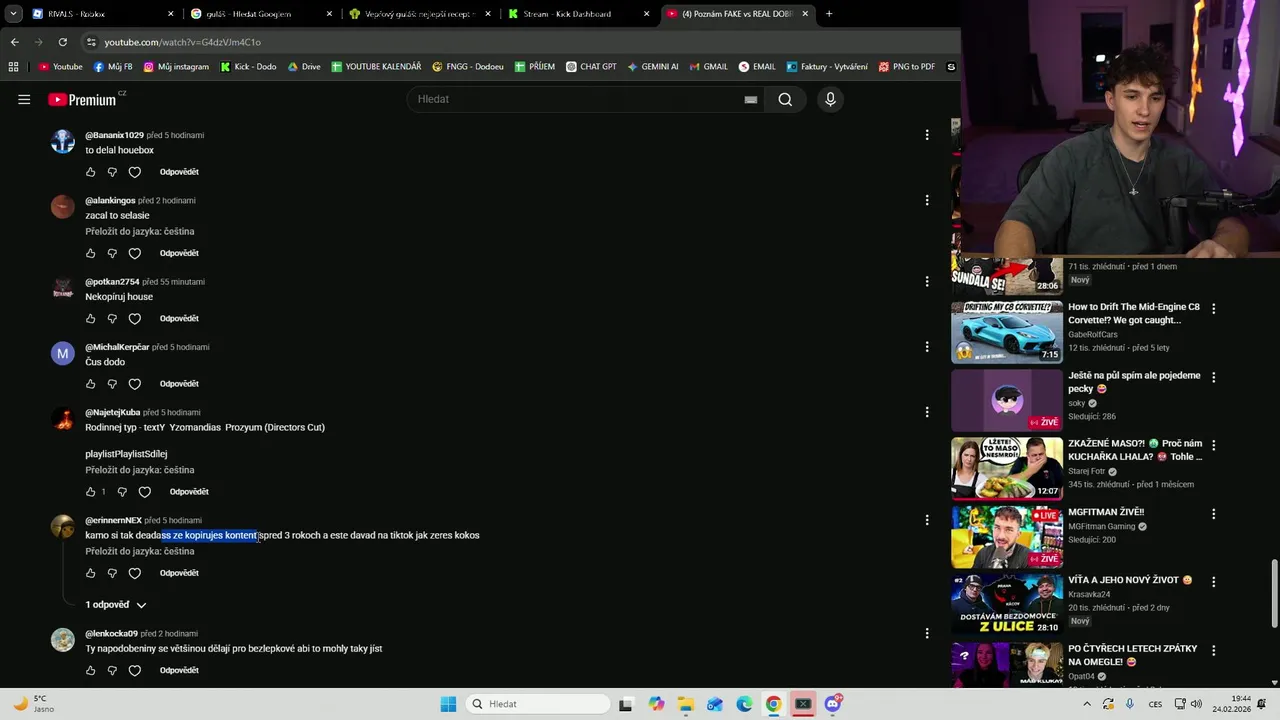This screenshot has height=720, width=1280.
Task: Like the comment by @alankingos
Action: point(90,253)
